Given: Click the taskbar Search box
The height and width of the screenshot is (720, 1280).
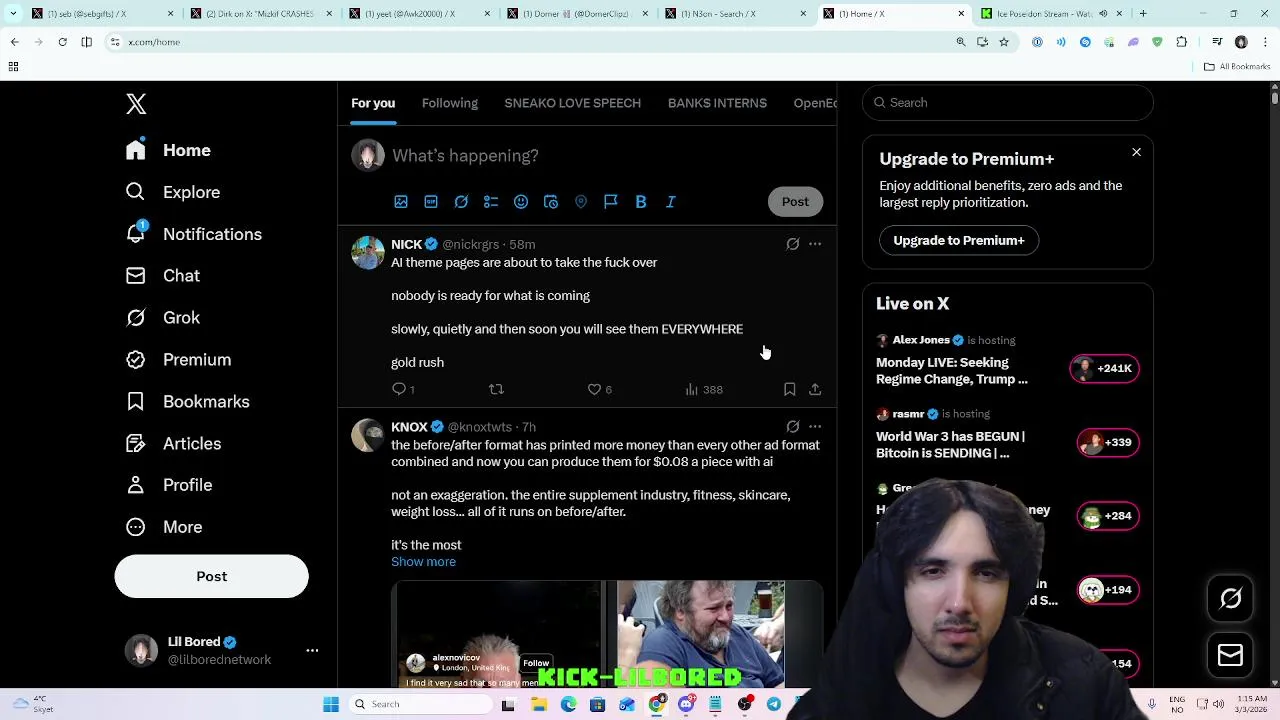Looking at the screenshot, I should click(420, 704).
